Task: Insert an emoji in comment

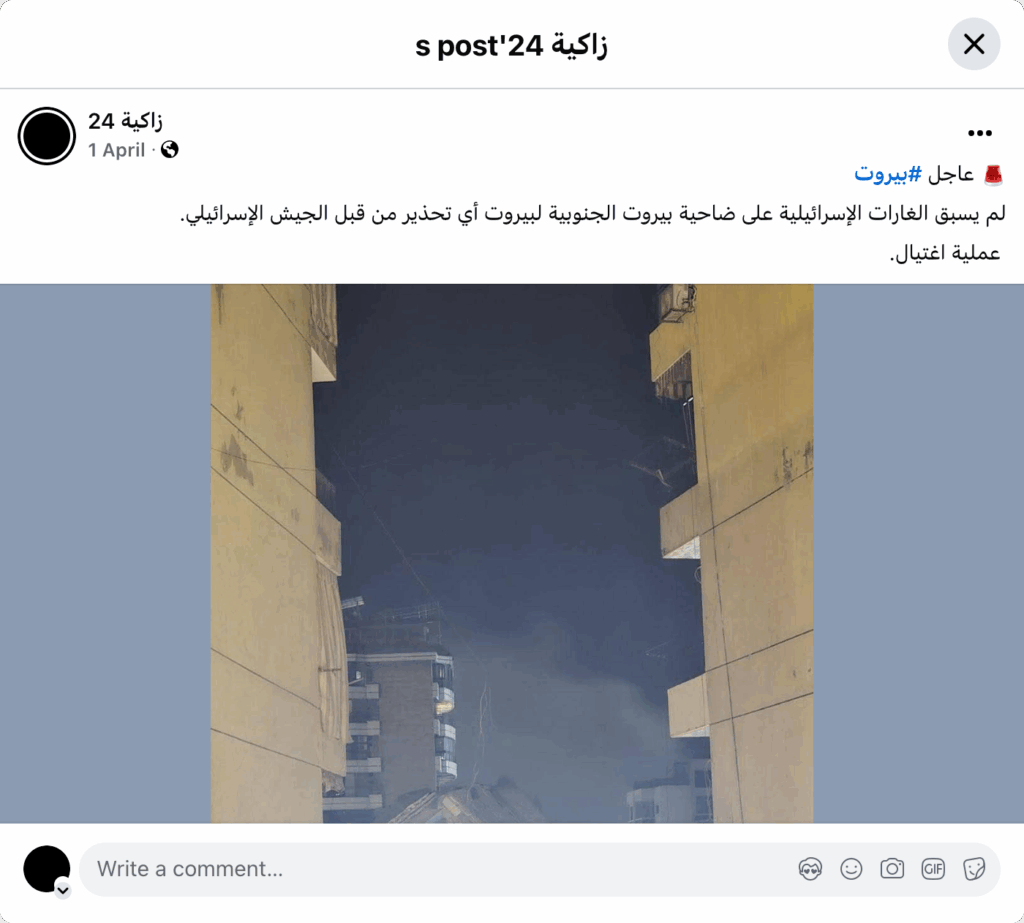Action: point(851,869)
